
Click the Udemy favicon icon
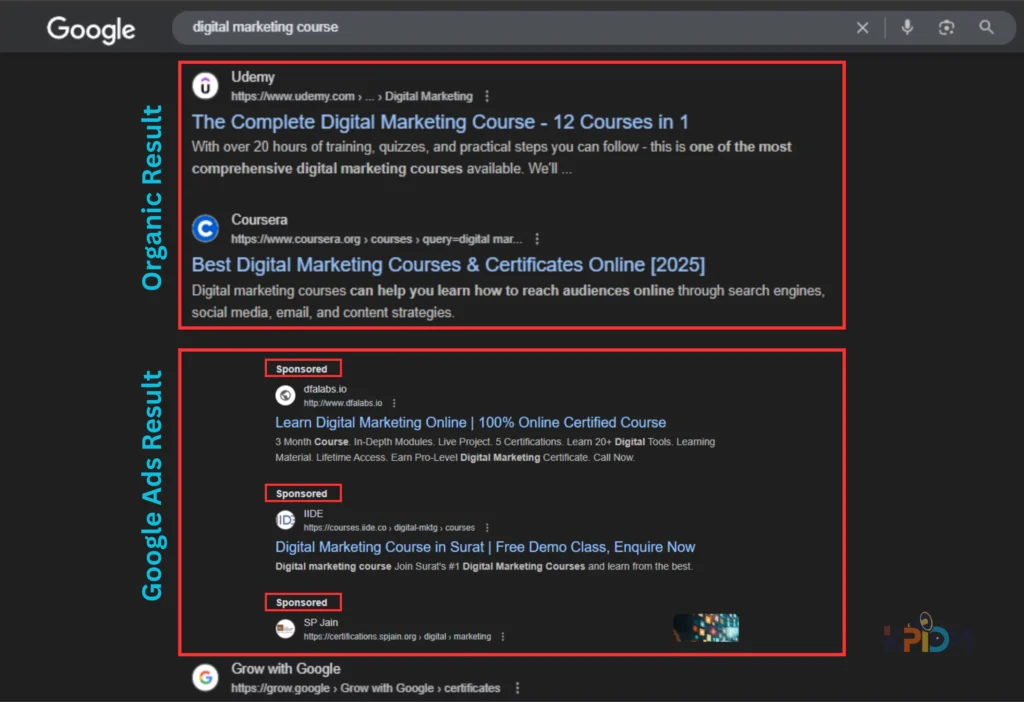pyautogui.click(x=205, y=87)
